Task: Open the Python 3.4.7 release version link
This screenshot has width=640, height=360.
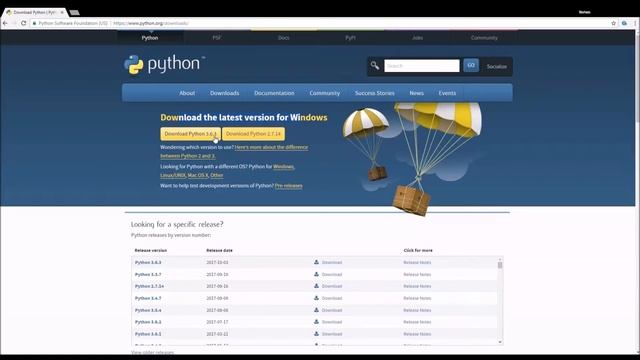Action: click(x=148, y=298)
